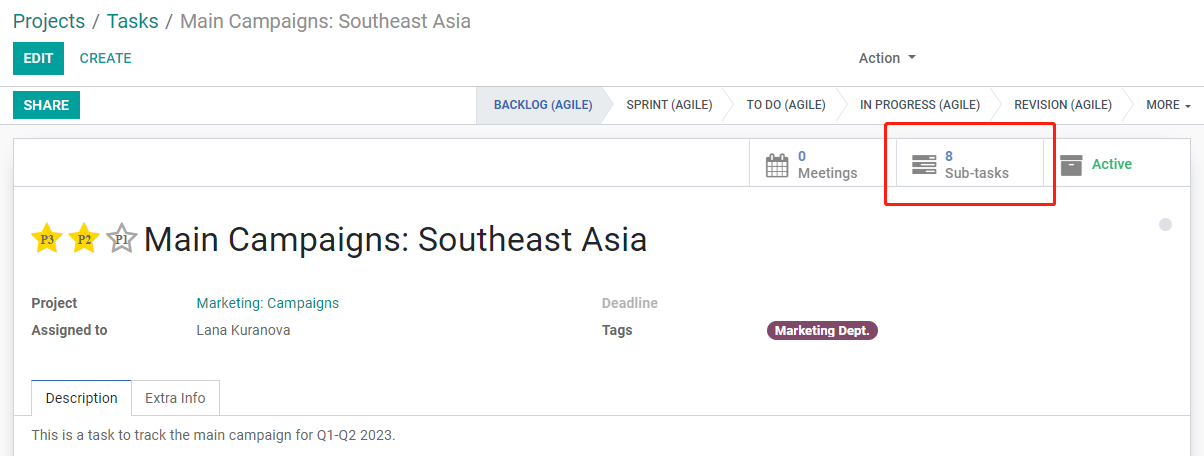Click the Marketing Dept. tag

tap(822, 330)
